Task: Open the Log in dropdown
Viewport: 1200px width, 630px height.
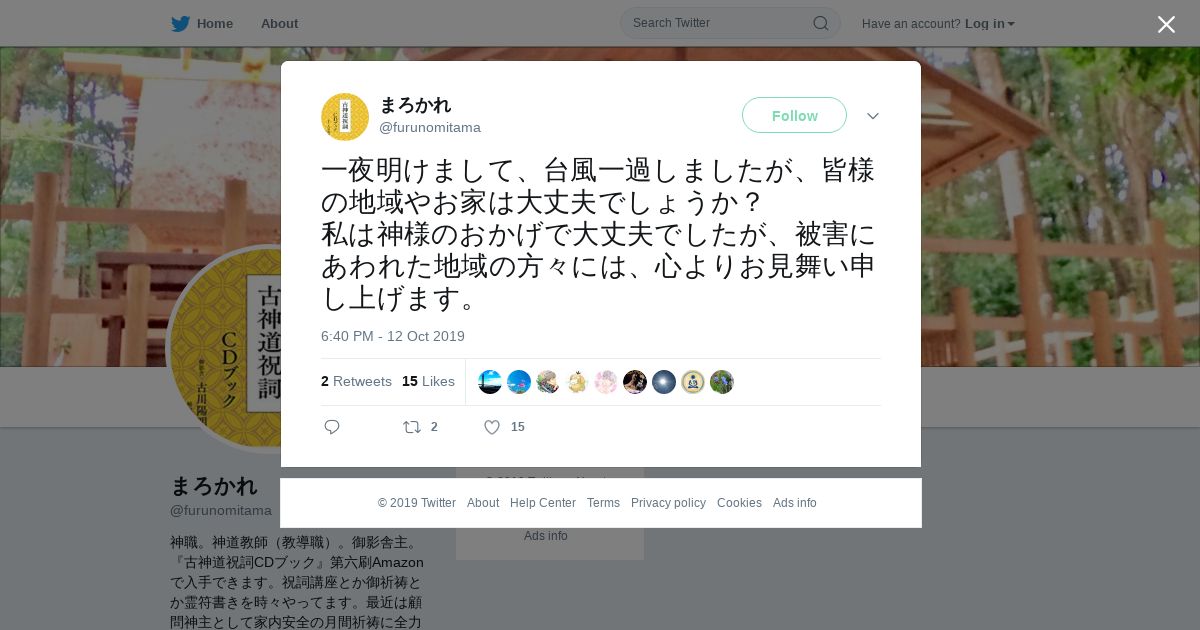Action: point(990,24)
